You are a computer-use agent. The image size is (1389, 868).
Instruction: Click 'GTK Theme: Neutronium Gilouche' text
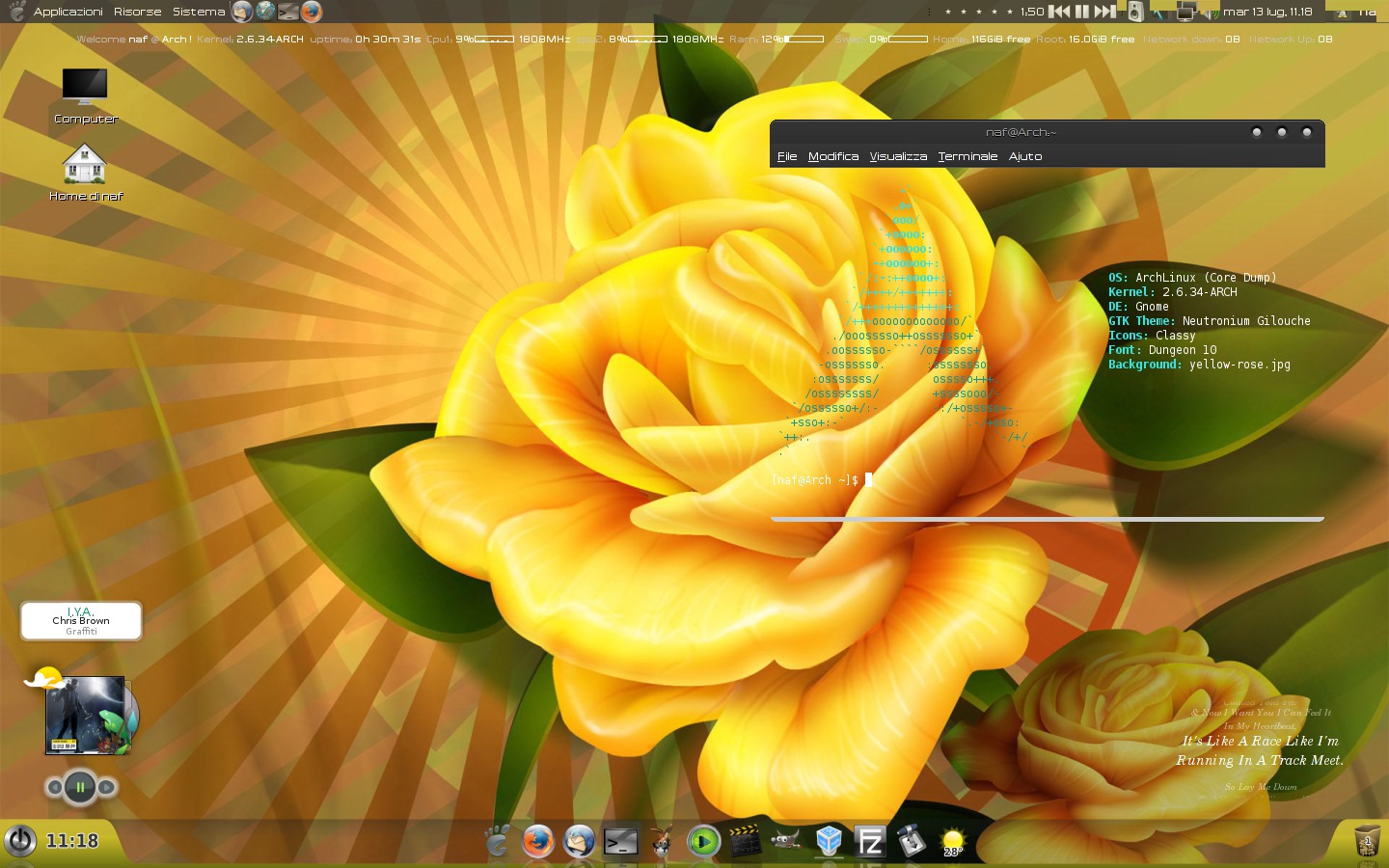pos(1209,321)
